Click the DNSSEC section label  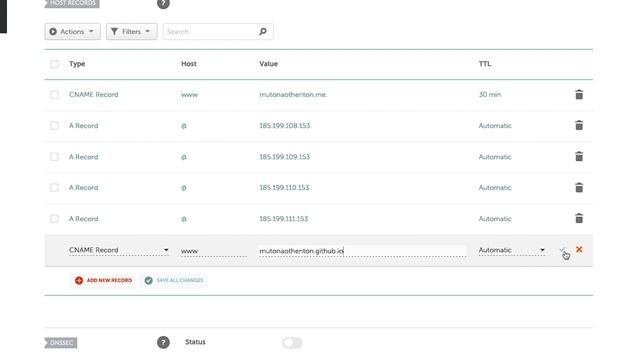61,343
